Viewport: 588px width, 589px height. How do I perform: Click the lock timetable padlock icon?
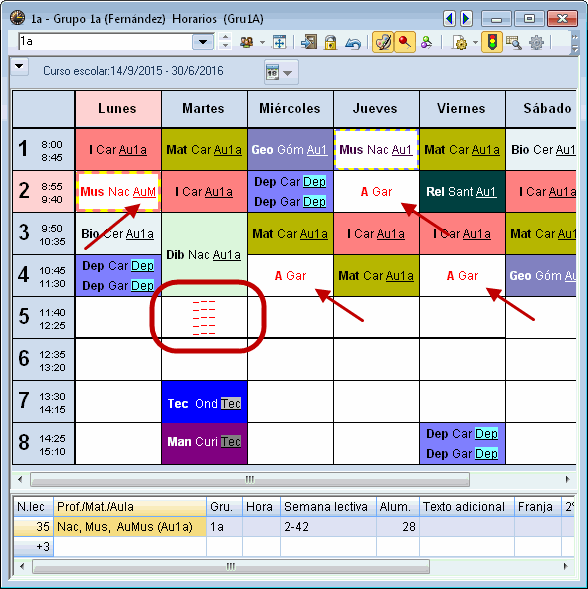(330, 42)
